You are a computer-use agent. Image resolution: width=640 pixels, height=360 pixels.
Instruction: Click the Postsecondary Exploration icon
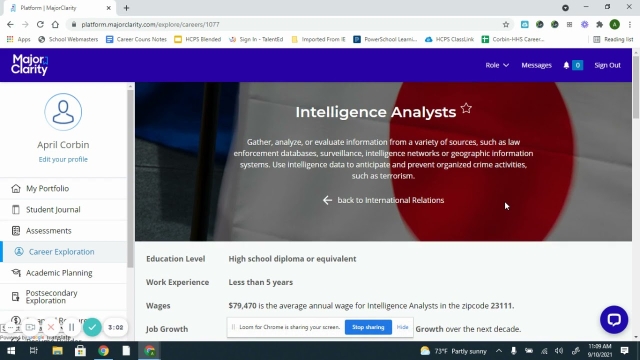coord(16,297)
